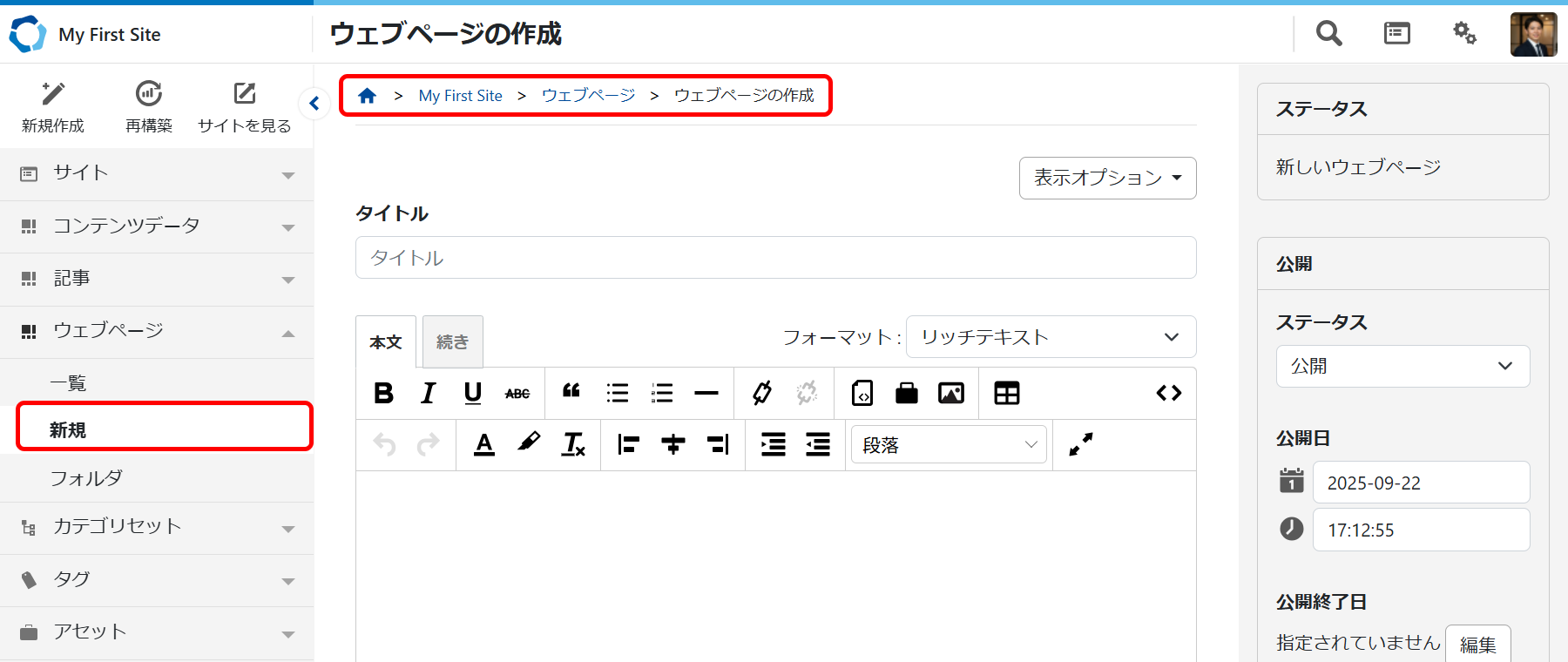Toggle strikethrough text formatting
1568x662 pixels.
[x=517, y=394]
